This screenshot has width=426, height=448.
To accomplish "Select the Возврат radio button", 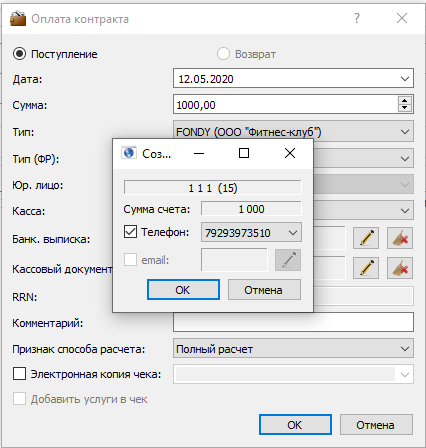I will 223,54.
